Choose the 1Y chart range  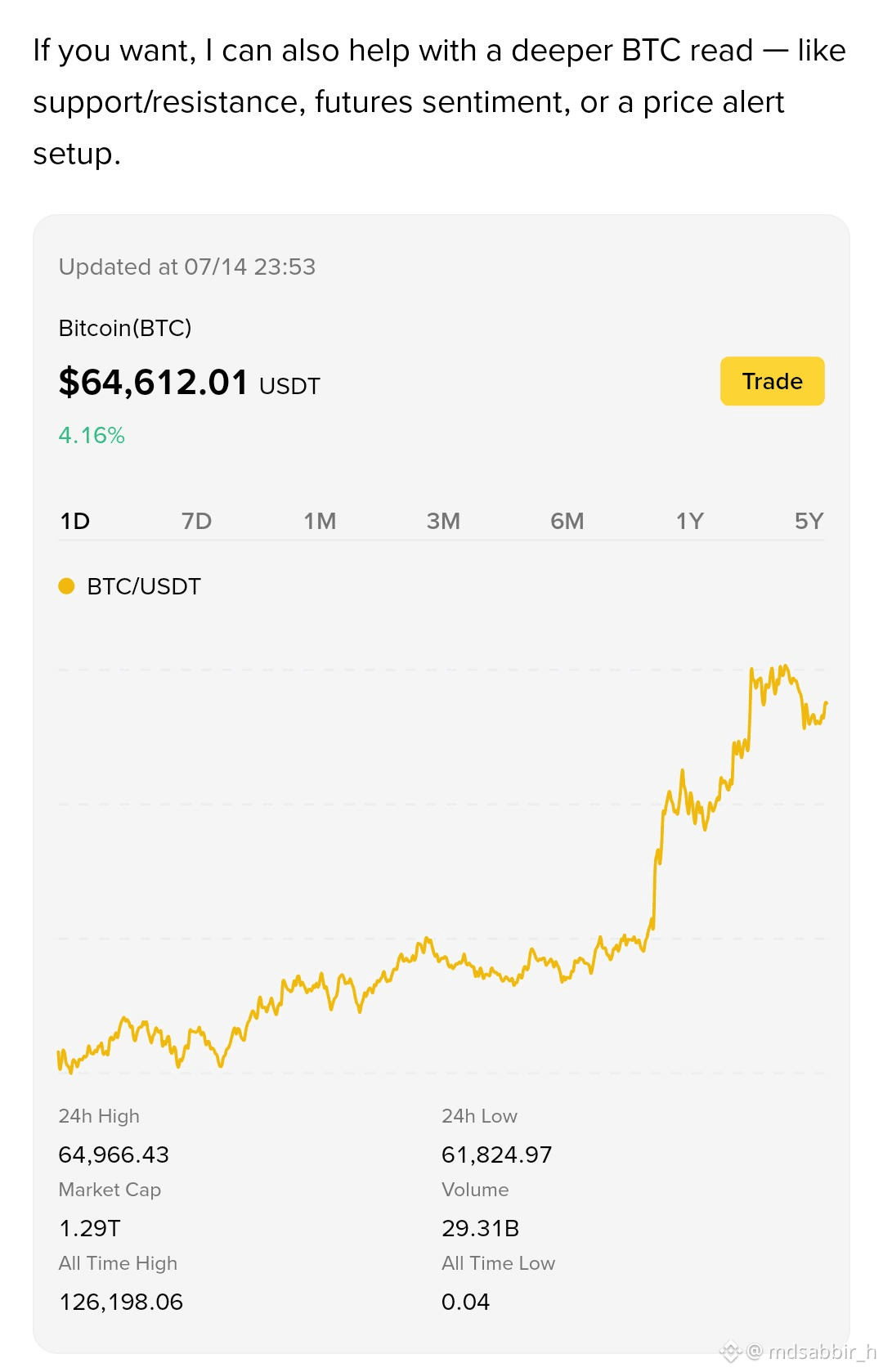tap(689, 521)
